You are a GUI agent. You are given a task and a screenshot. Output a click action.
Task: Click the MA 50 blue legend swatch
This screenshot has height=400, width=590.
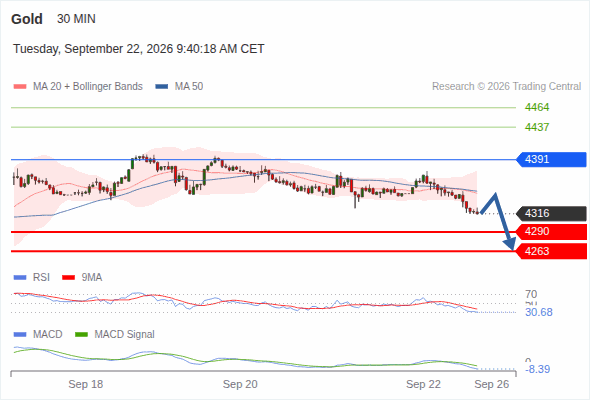162,87
